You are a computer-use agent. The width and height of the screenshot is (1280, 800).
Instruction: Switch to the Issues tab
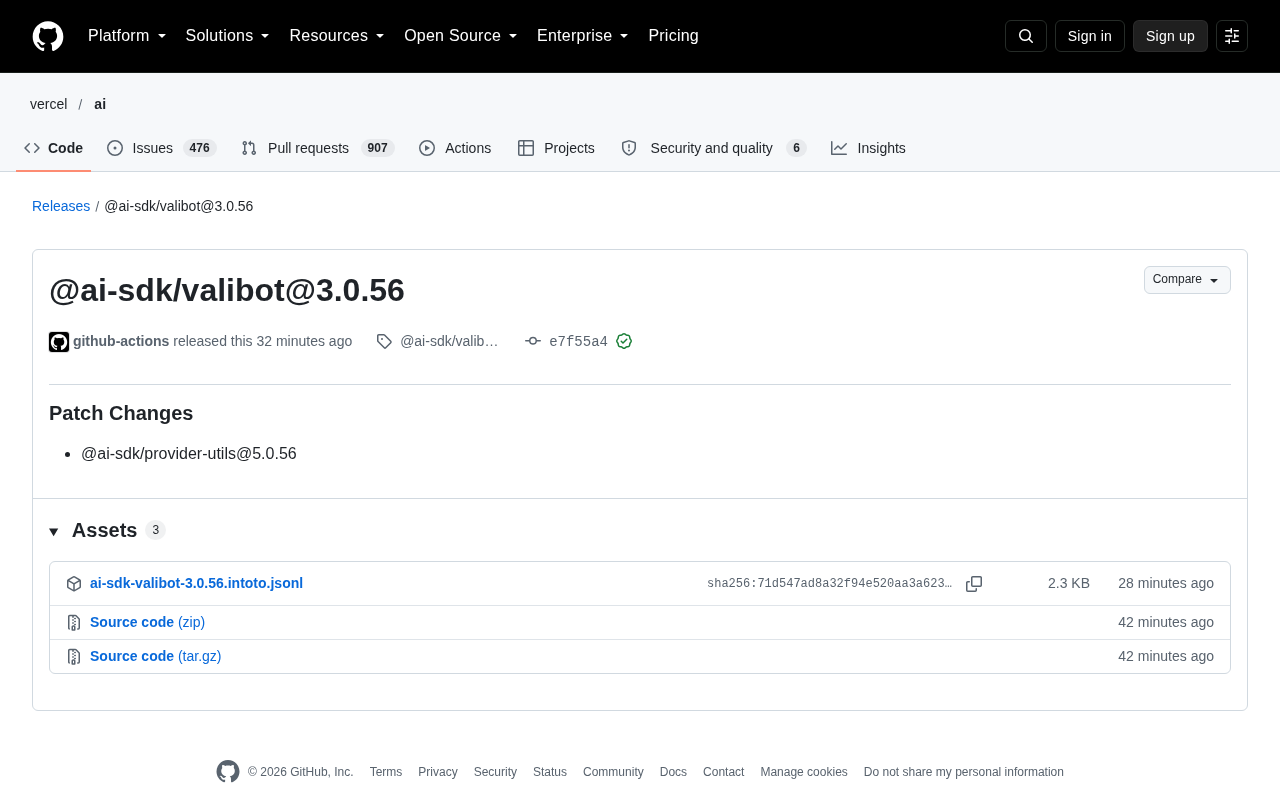162,148
